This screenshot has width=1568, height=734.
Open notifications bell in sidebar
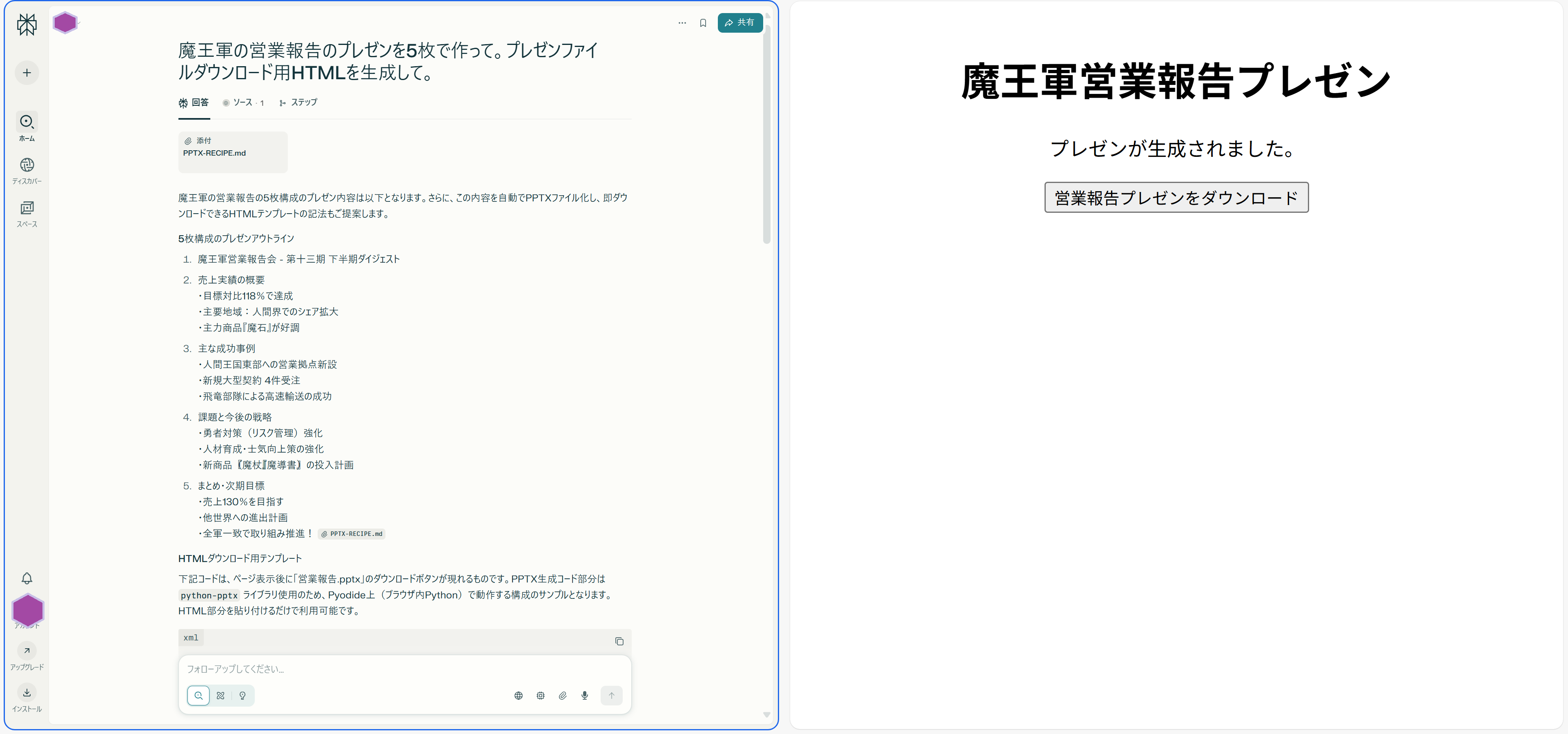click(27, 578)
